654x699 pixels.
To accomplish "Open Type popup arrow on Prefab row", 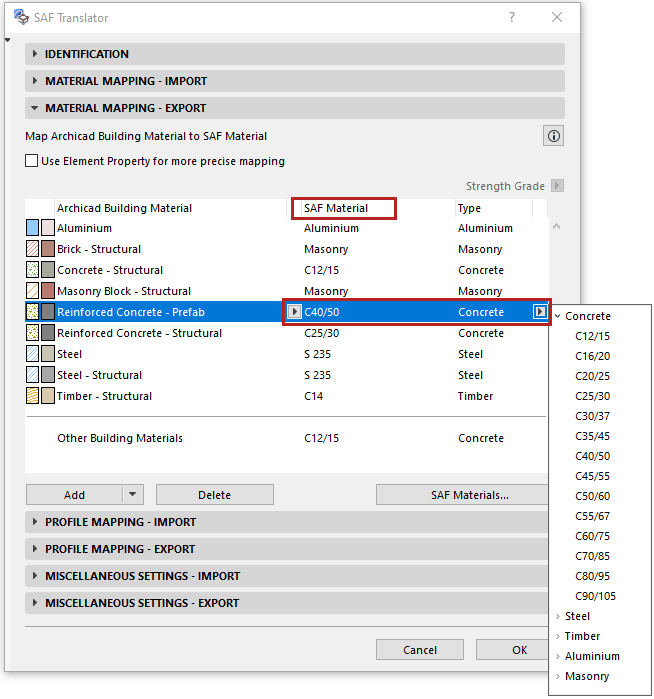I will (x=539, y=312).
